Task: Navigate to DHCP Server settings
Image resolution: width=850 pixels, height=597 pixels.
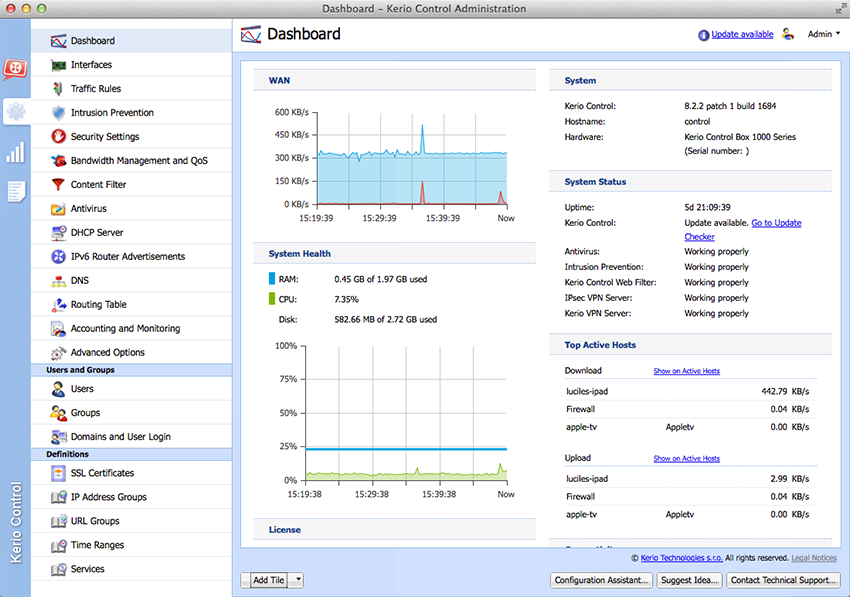Action: point(132,233)
